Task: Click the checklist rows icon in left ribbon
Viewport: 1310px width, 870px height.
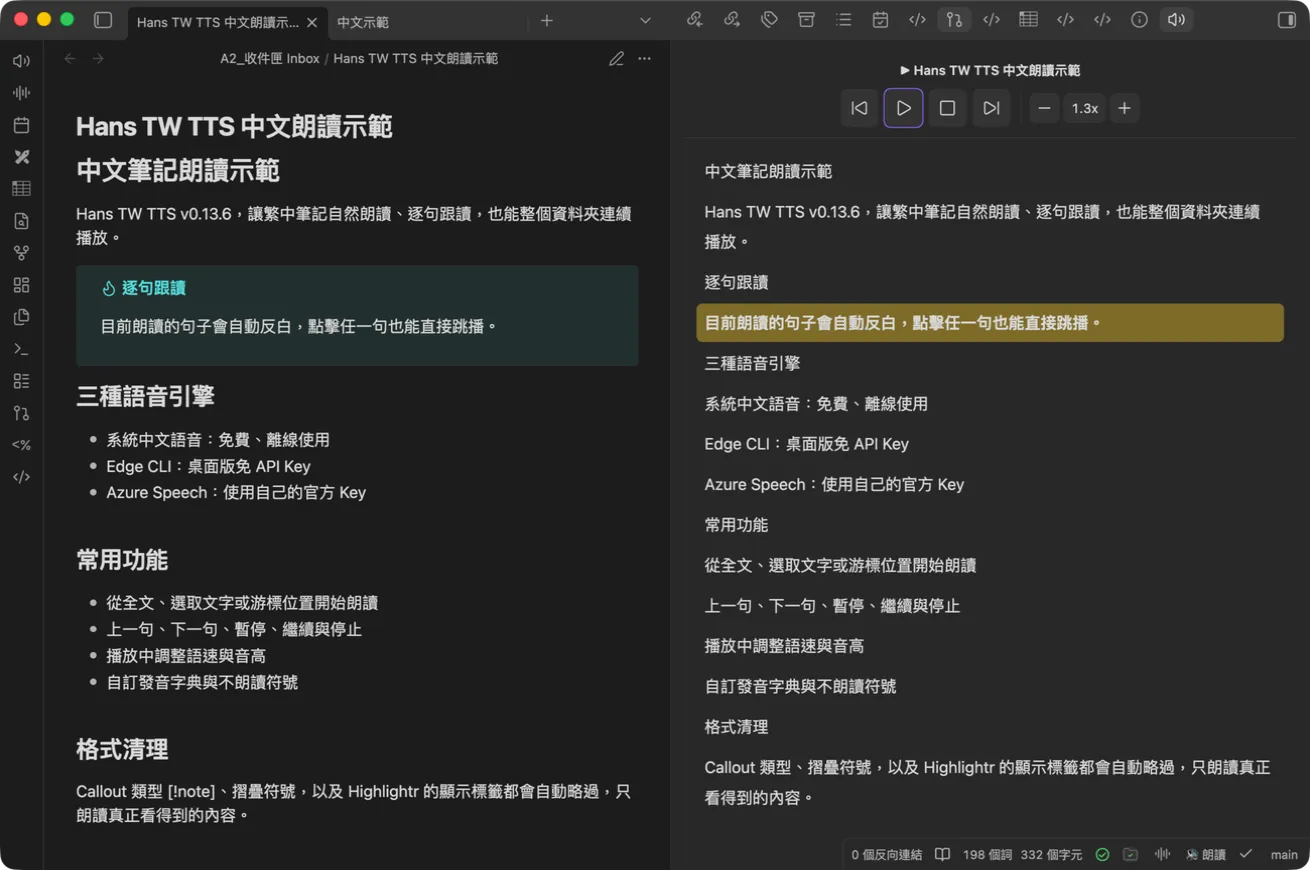Action: coord(21,381)
